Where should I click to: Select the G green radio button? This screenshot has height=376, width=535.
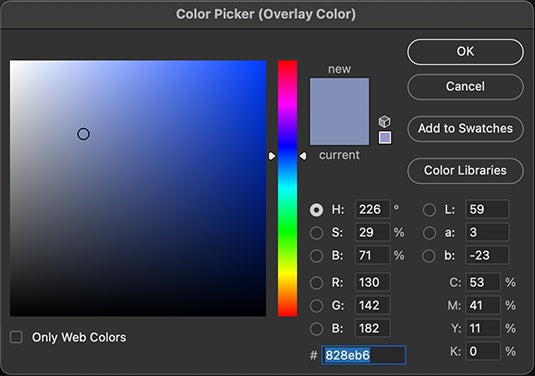tap(316, 306)
